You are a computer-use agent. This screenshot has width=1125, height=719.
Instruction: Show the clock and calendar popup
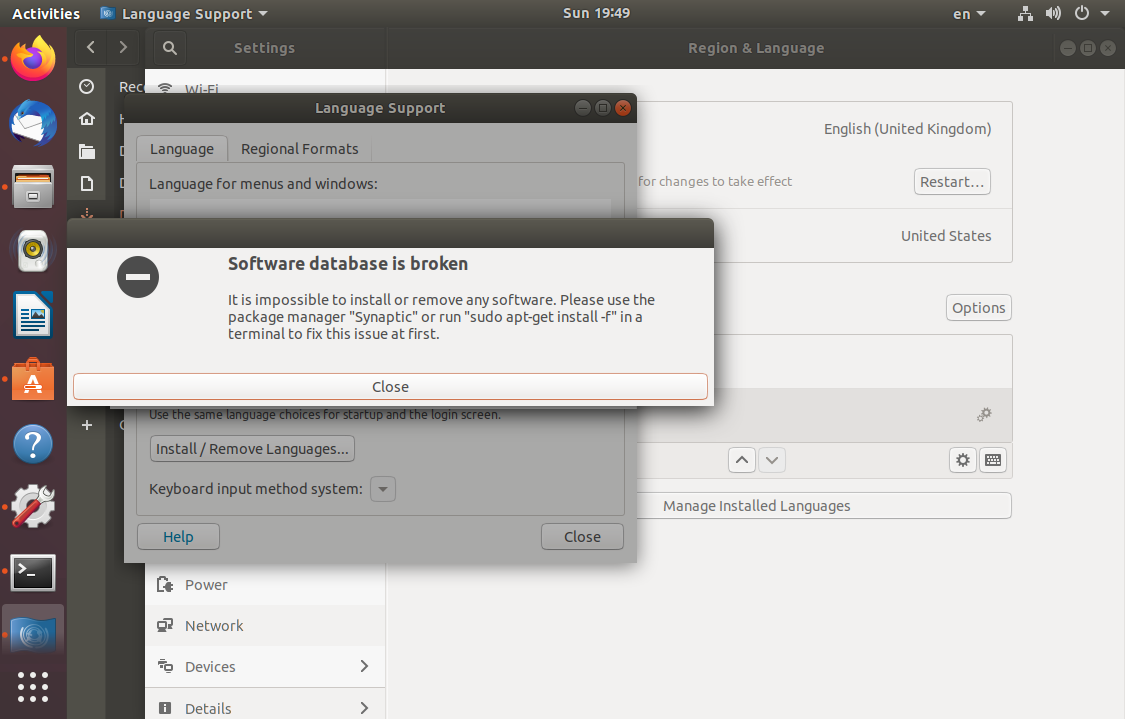pyautogui.click(x=596, y=14)
